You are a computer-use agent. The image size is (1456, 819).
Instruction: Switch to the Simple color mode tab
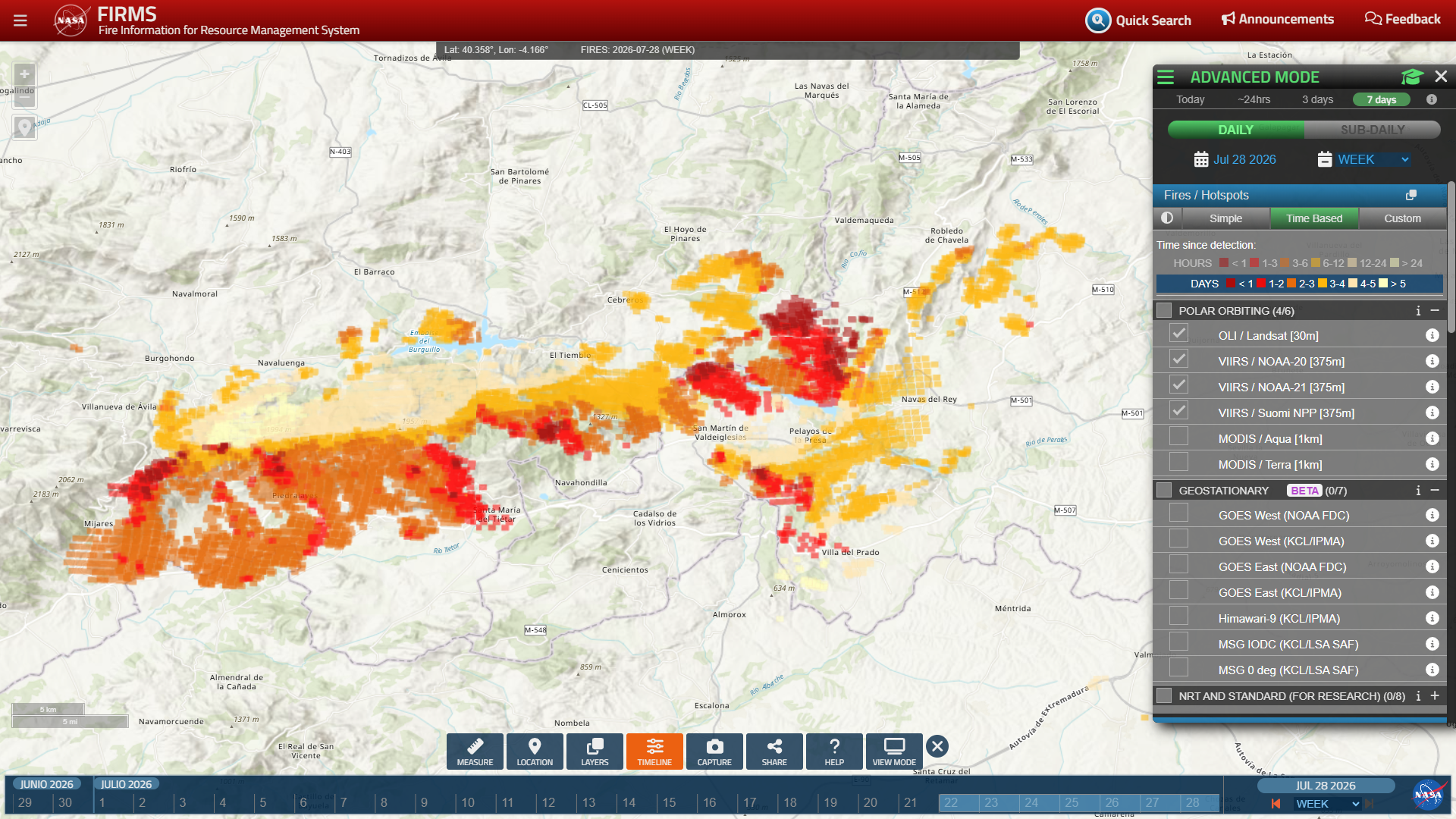coord(1225,218)
